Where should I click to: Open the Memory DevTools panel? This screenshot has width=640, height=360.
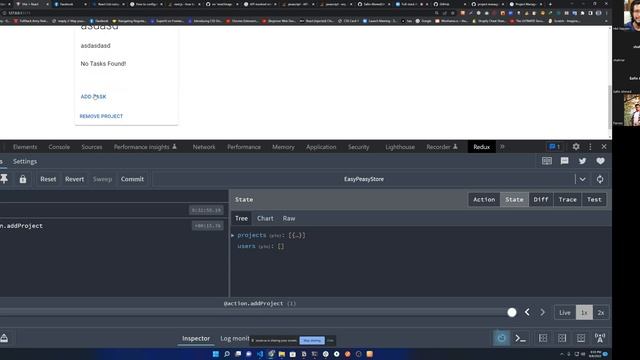283,147
